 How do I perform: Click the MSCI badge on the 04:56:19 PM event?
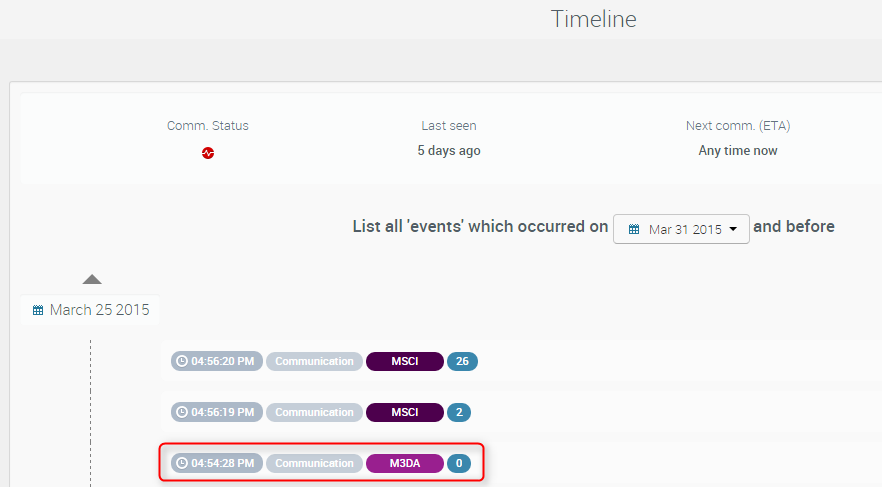(x=404, y=412)
